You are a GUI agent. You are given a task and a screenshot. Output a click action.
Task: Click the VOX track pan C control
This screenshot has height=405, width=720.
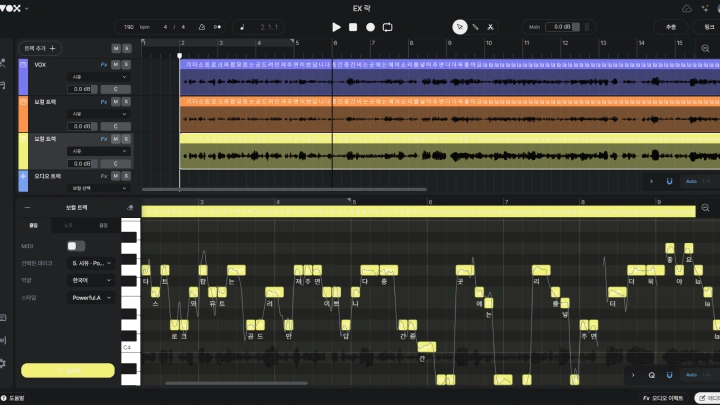[x=116, y=89]
